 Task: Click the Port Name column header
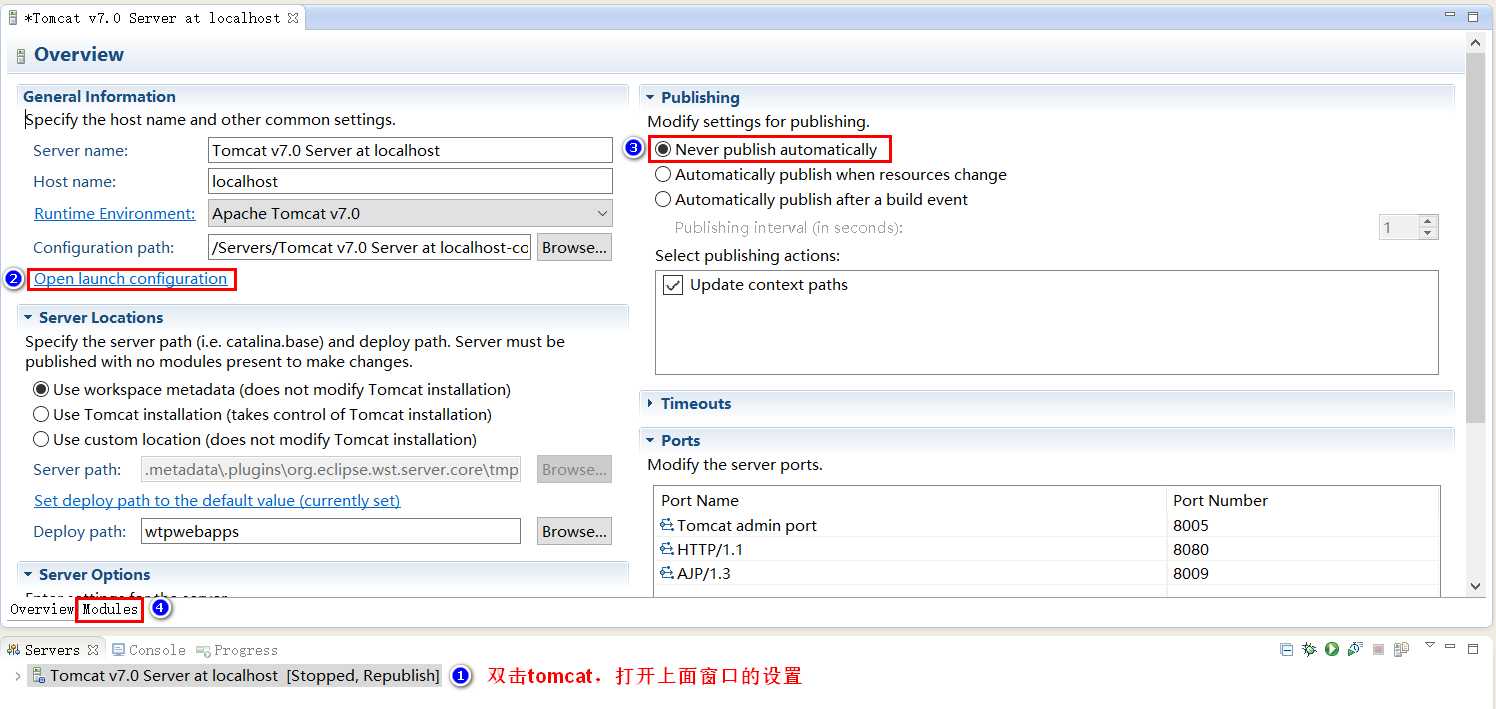coord(911,500)
